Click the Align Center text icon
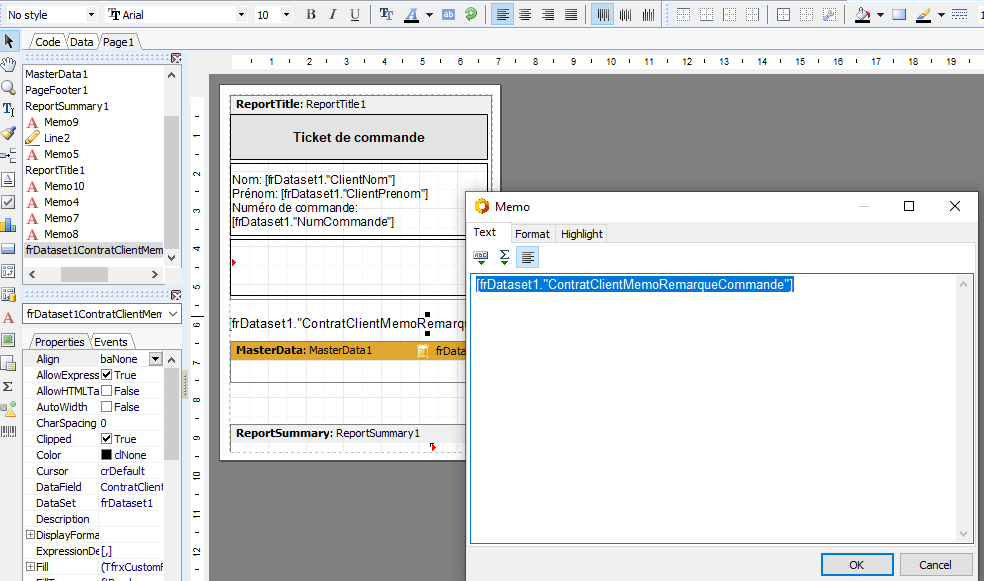The width and height of the screenshot is (984, 581). click(x=527, y=15)
